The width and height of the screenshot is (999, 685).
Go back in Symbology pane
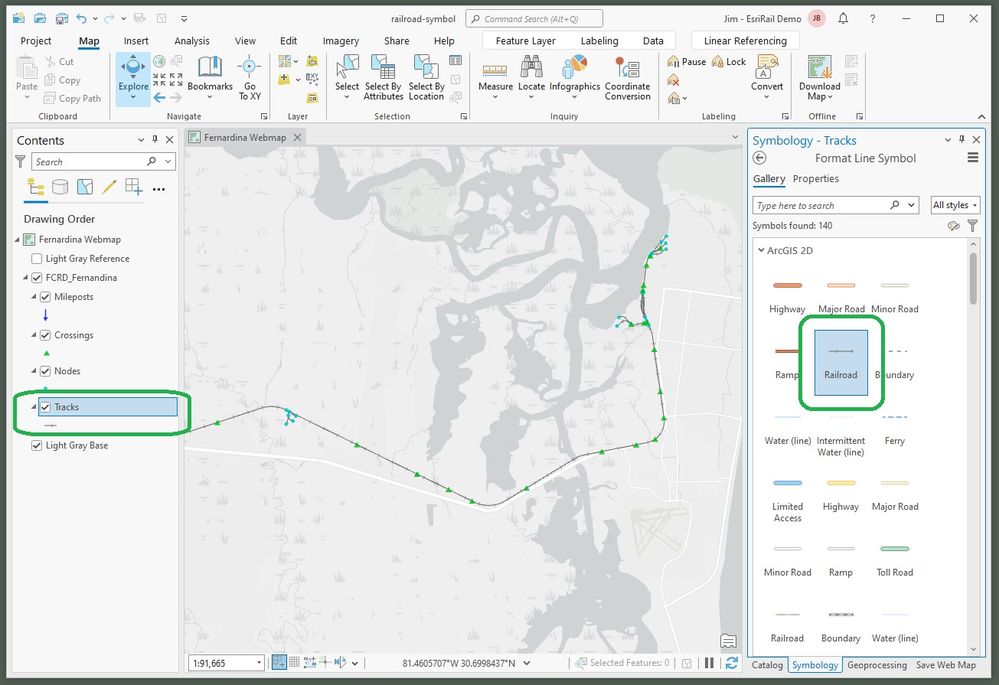(759, 158)
